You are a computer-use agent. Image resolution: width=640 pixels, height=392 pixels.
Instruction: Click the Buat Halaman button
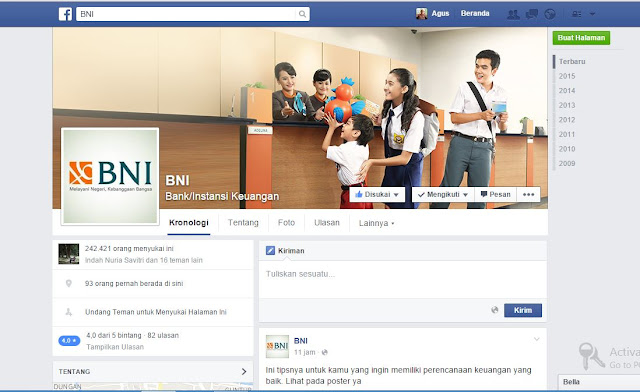(x=581, y=38)
